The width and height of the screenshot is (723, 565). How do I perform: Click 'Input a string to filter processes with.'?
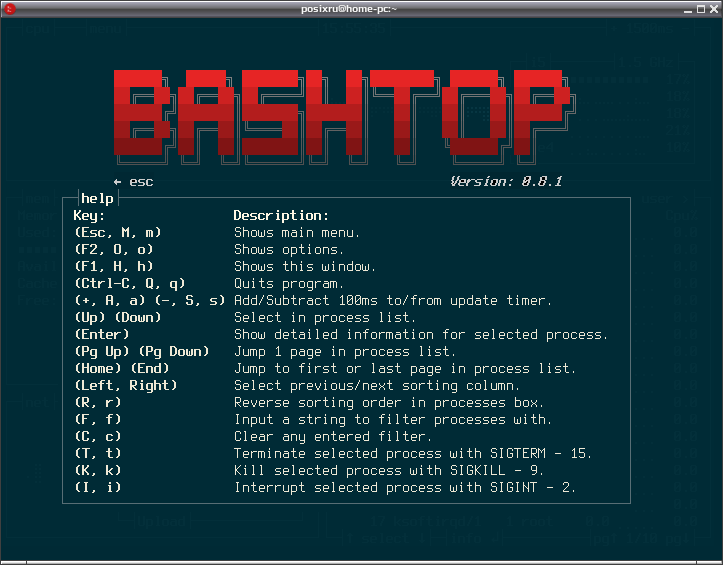coord(393,420)
